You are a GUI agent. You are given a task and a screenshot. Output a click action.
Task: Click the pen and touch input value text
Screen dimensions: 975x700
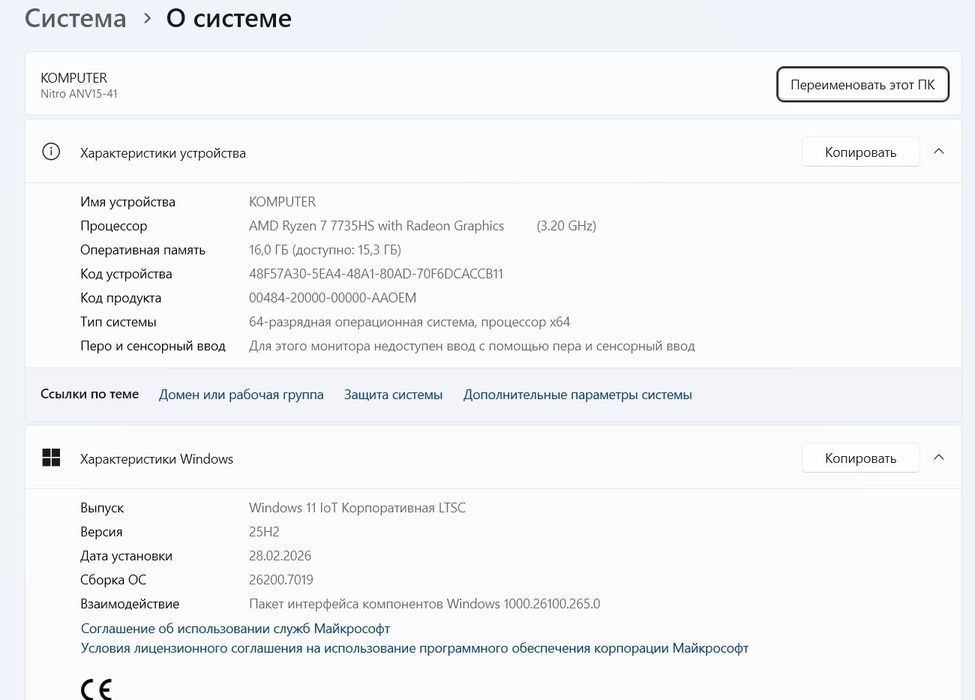click(x=472, y=346)
